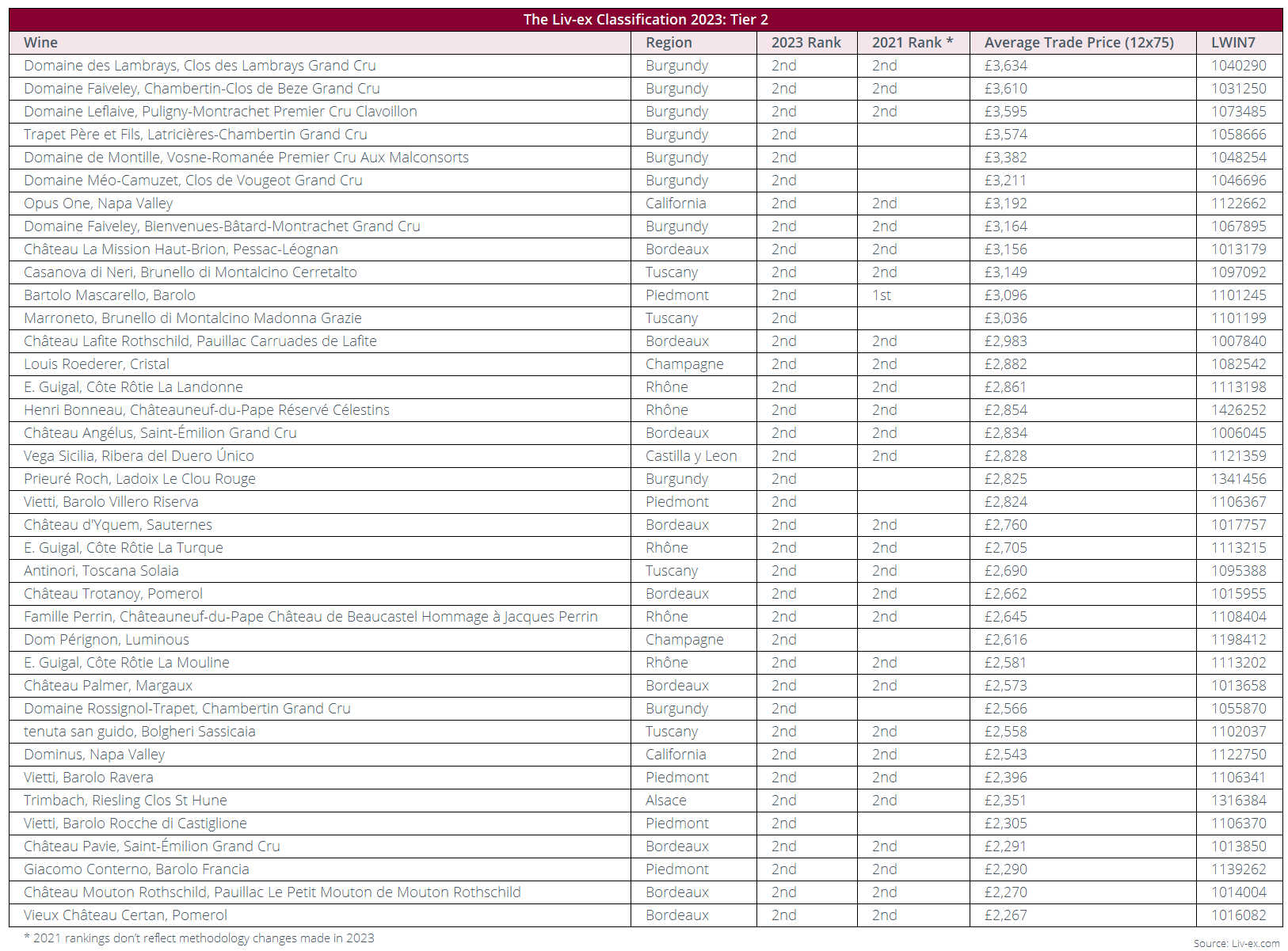Select 'Giacomo Conterno, Barolo Francia'

click(136, 869)
